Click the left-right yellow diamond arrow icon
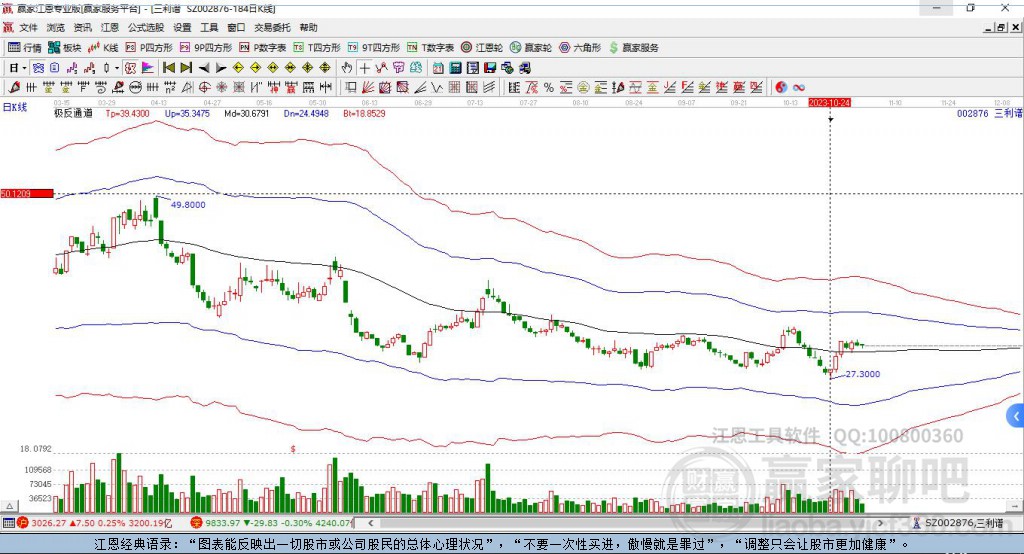The image size is (1024, 554). pos(273,68)
